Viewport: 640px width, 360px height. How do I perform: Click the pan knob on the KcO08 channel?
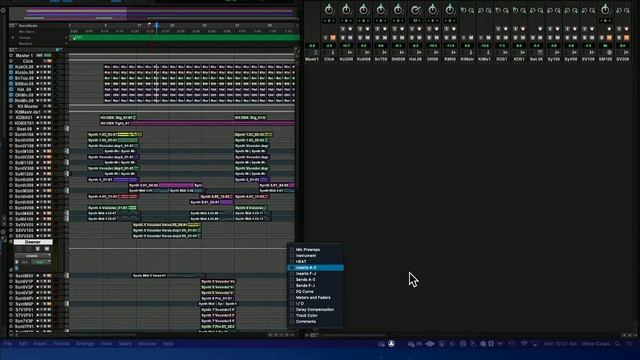346,9
